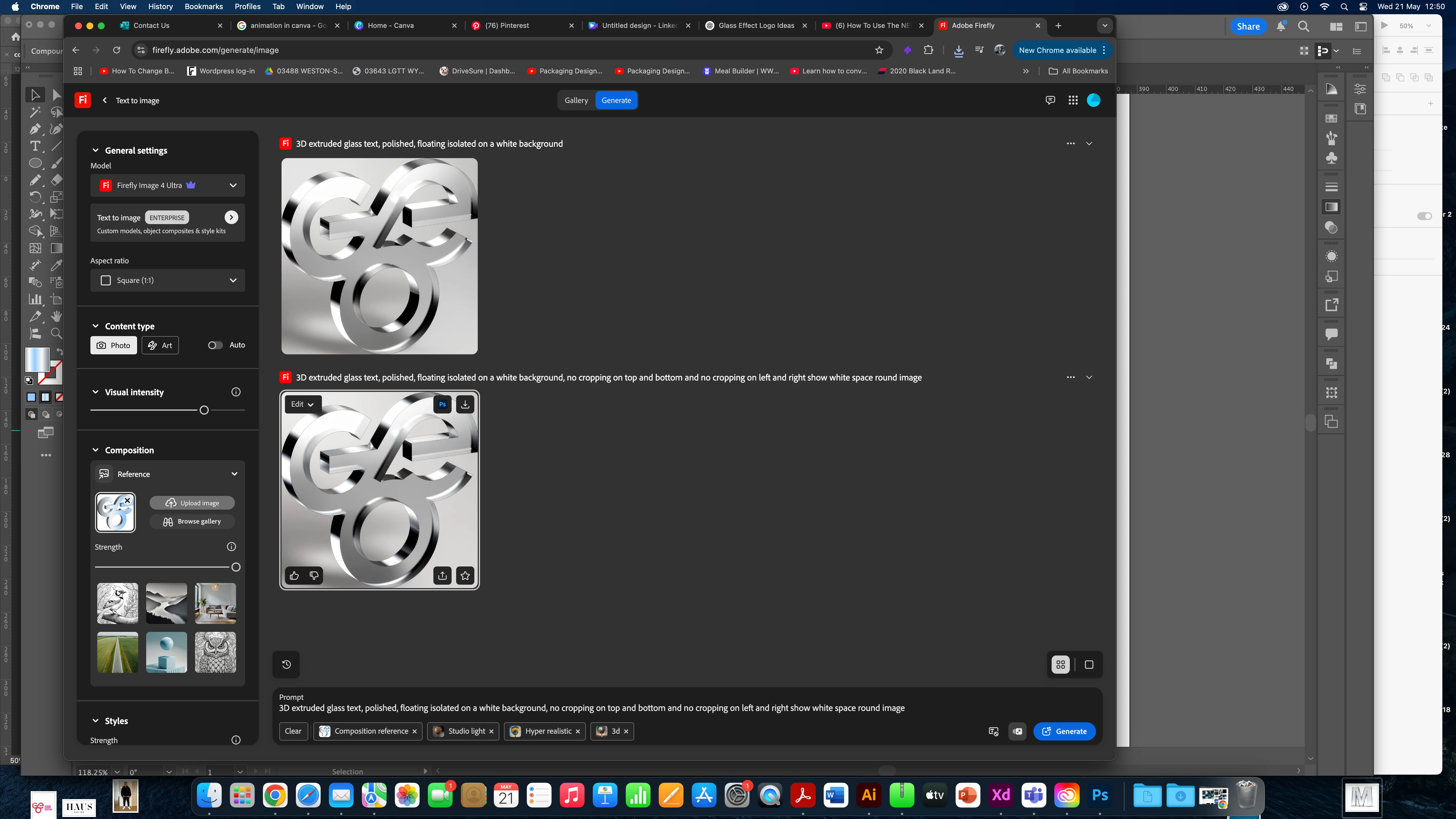Collapse the Visual intensity section
Image resolution: width=1456 pixels, height=819 pixels.
(96, 392)
